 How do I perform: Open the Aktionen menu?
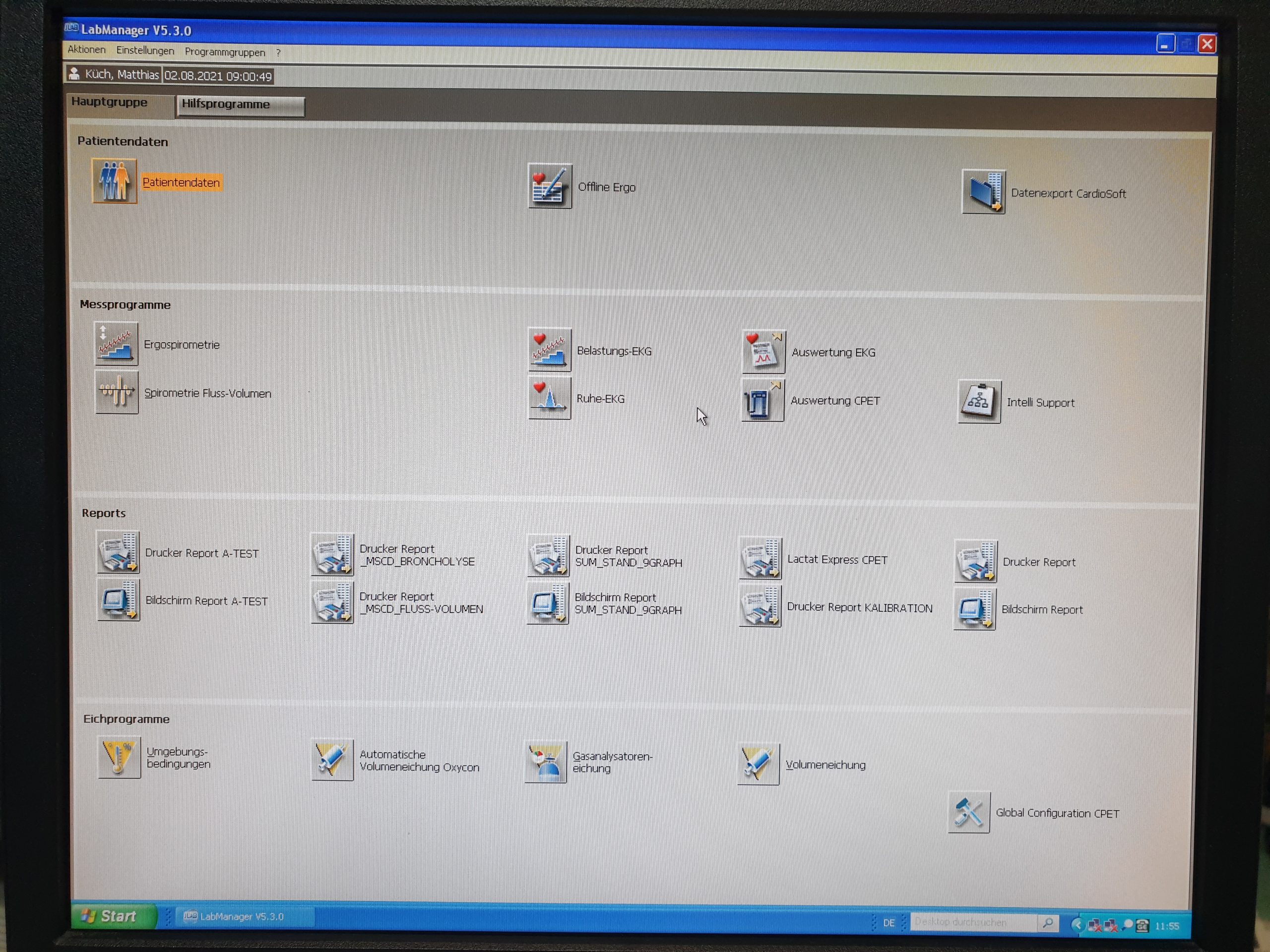87,50
